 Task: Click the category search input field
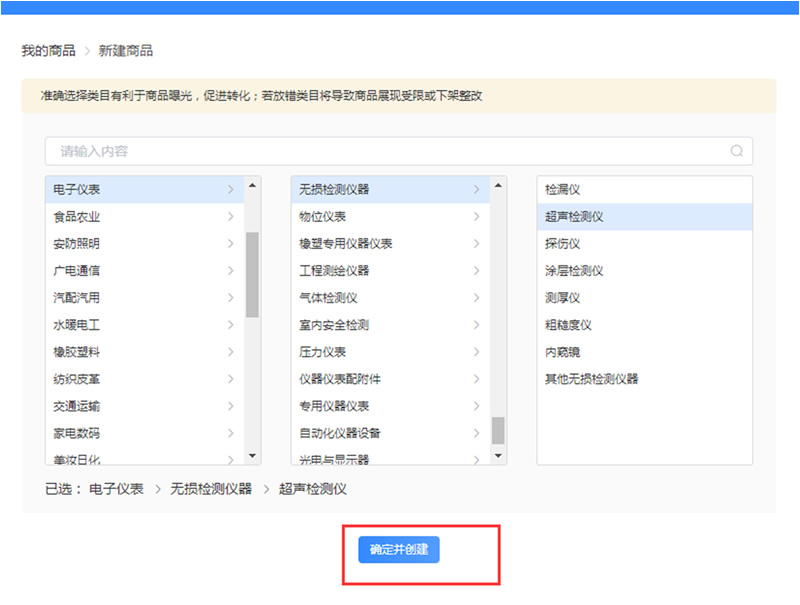coord(390,152)
